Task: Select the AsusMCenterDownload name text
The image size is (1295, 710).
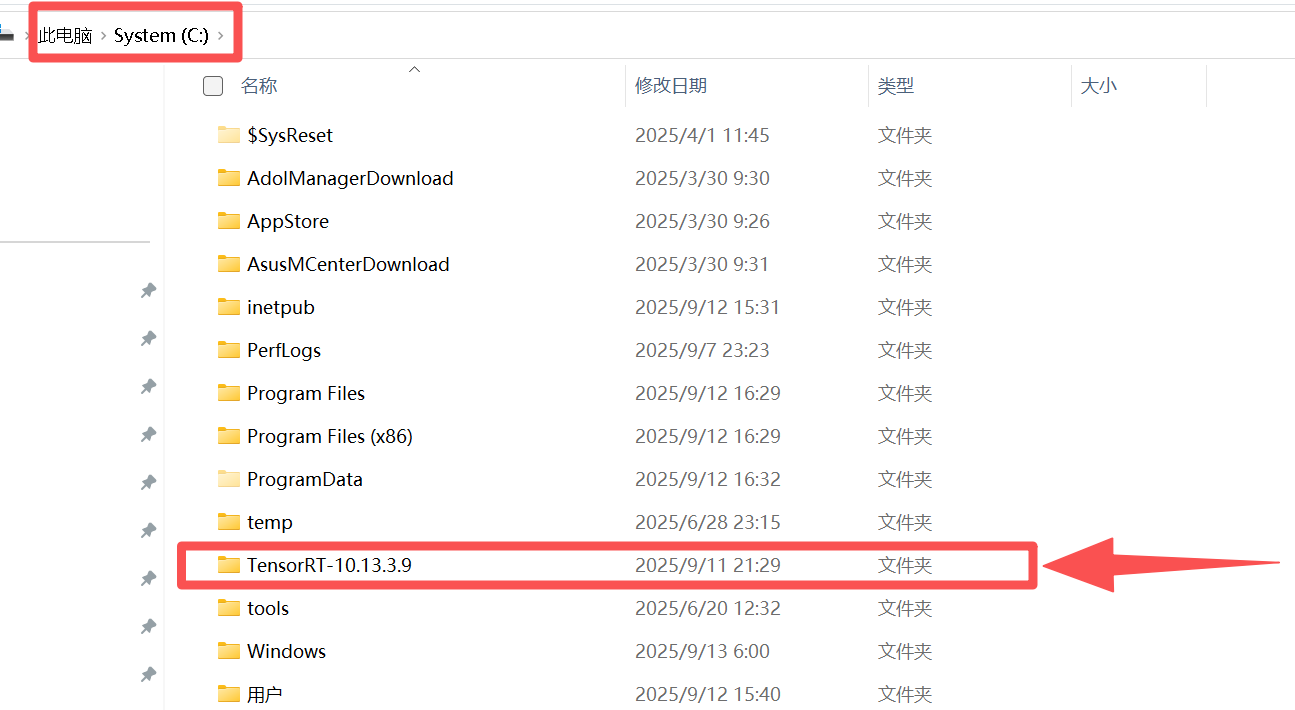Action: tap(348, 264)
